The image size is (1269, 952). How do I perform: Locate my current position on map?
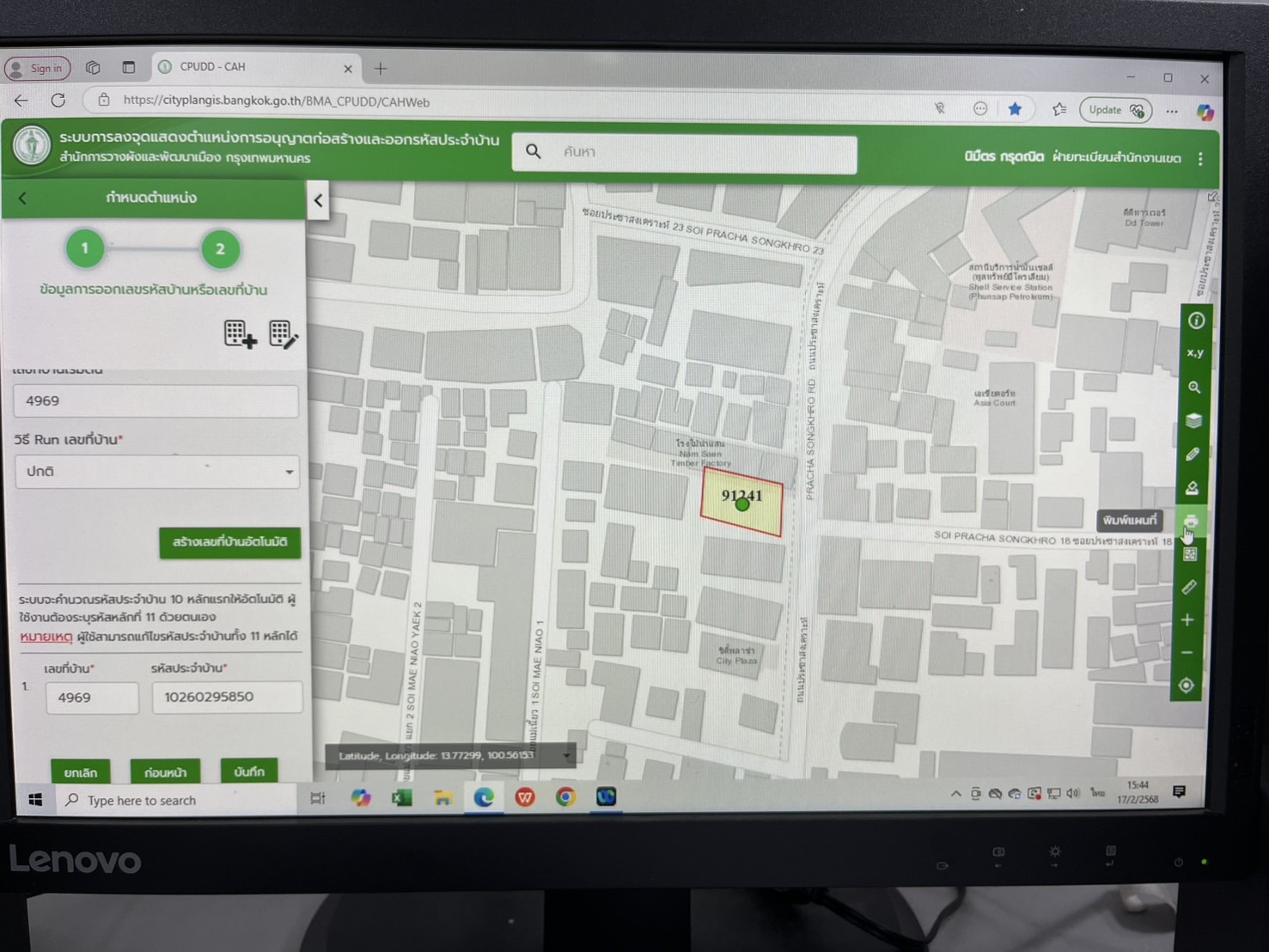point(1187,686)
